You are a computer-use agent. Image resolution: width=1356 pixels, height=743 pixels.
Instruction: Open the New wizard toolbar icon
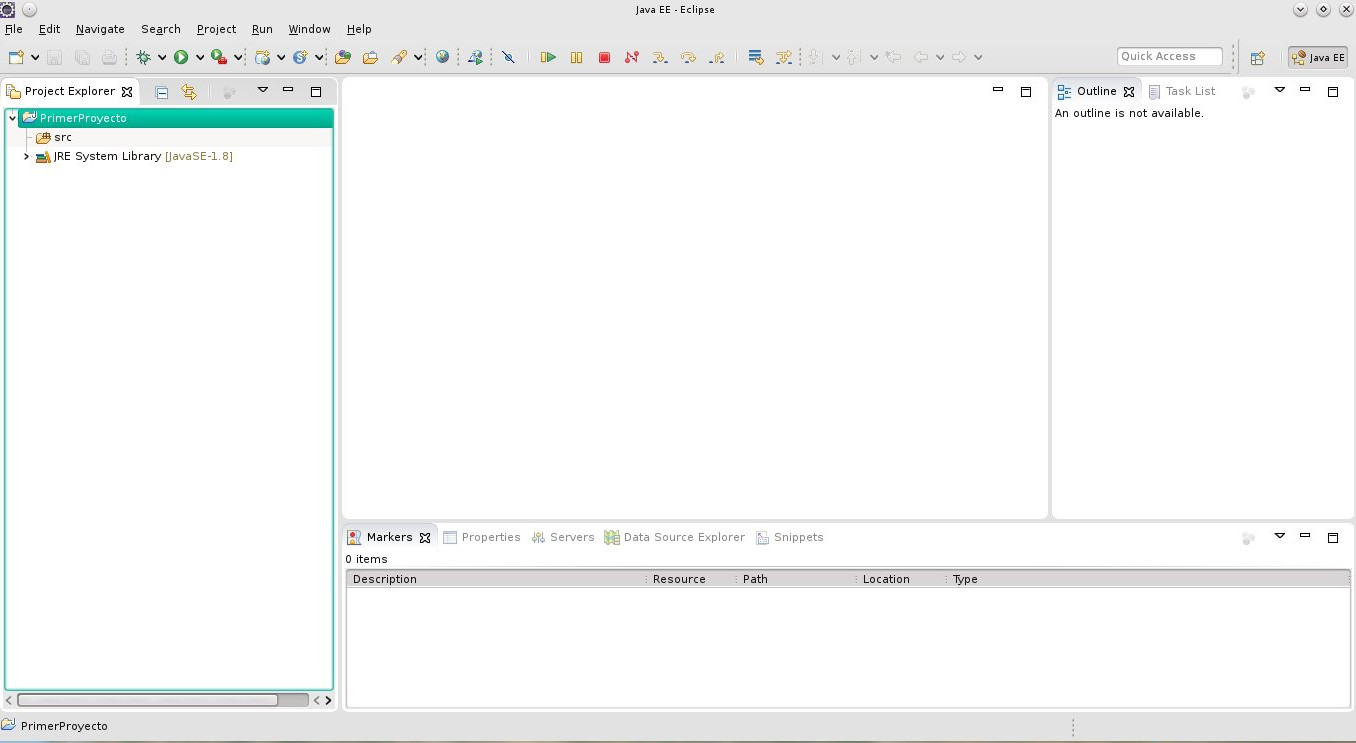click(14, 57)
